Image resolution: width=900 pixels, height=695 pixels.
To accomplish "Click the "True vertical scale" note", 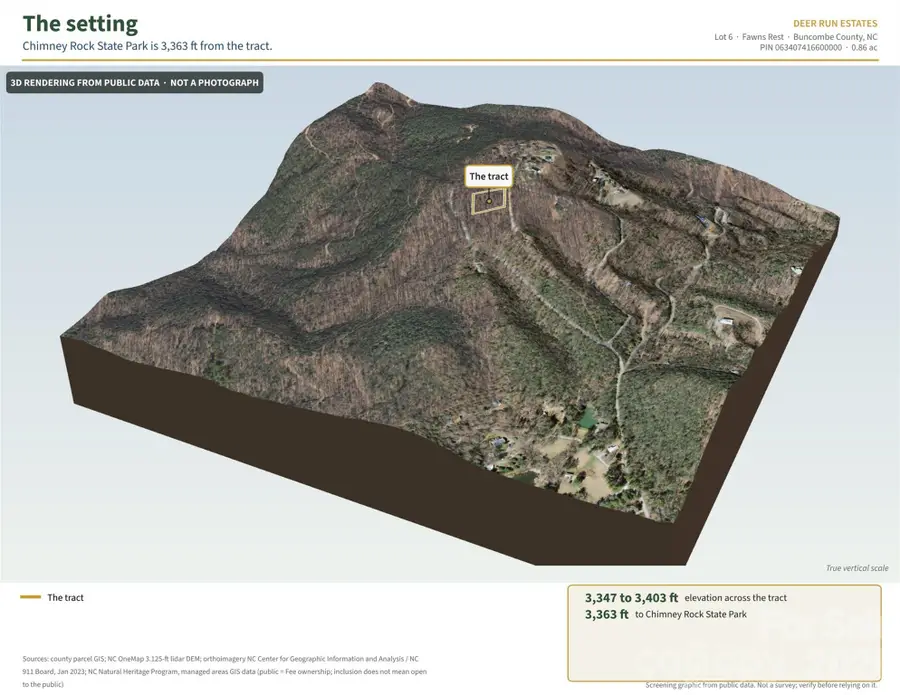I will coord(857,568).
